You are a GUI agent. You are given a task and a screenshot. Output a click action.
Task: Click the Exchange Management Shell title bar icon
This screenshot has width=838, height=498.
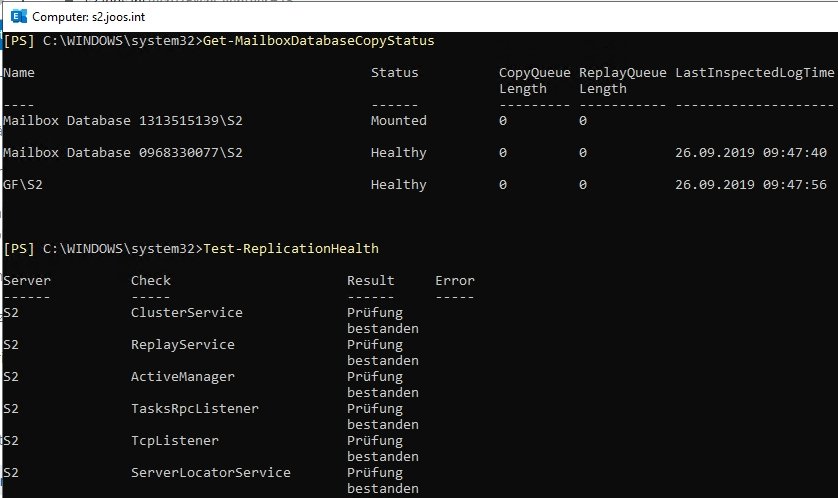click(x=18, y=16)
